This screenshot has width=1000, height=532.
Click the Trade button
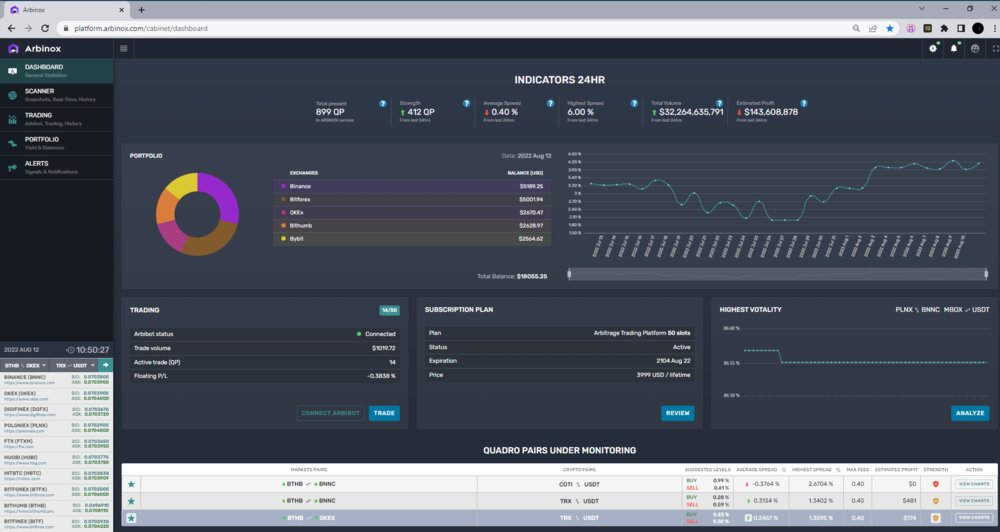pos(384,413)
